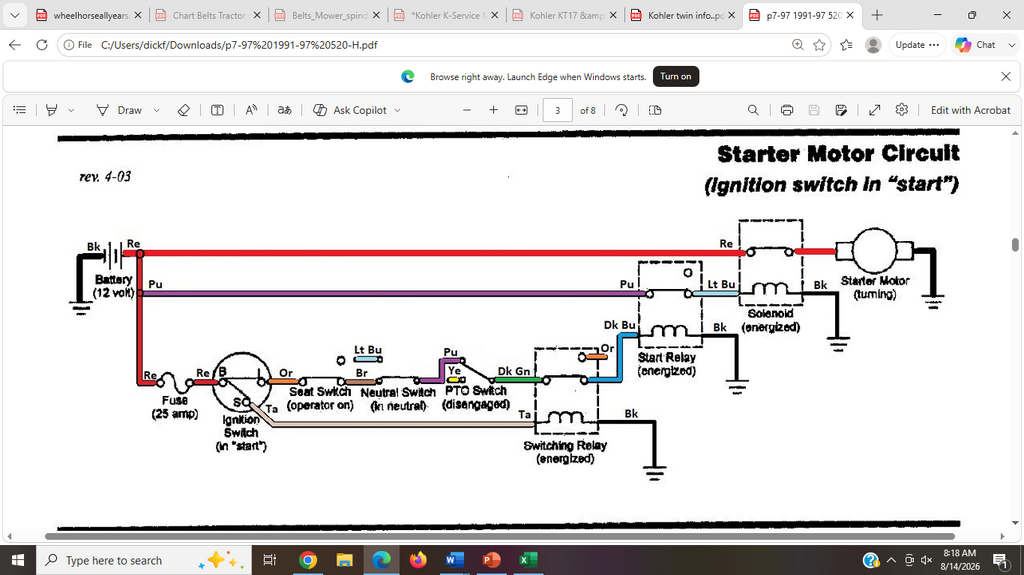Click Edit with Acrobat
Viewport: 1024px width, 575px height.
click(x=970, y=110)
